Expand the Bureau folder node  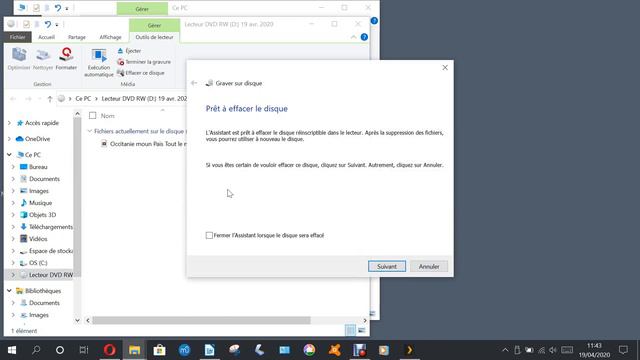(x=13, y=167)
